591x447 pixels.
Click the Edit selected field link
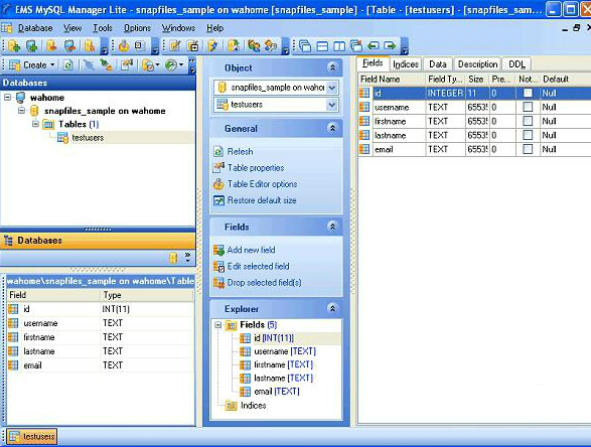[259, 266]
